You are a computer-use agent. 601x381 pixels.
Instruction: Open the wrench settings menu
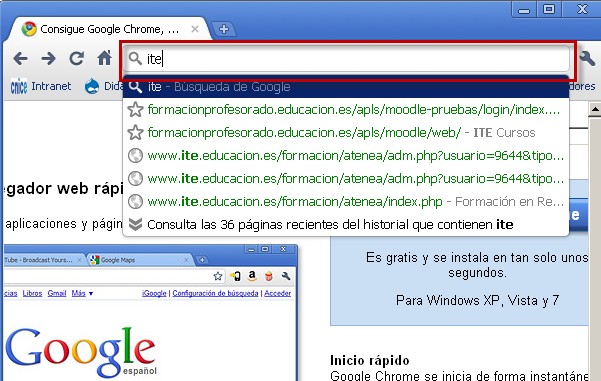(x=586, y=59)
